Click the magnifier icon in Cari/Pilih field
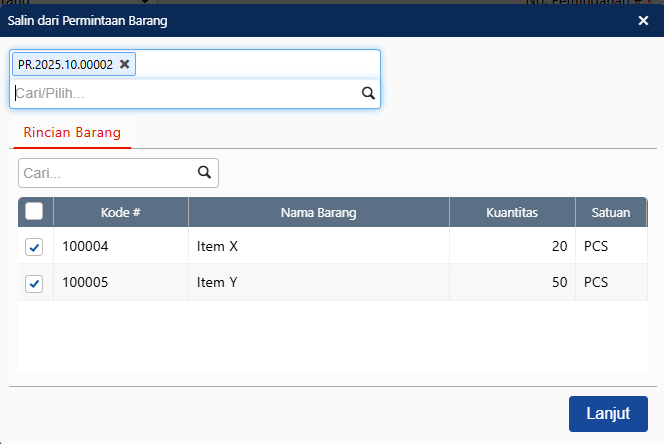 367,93
